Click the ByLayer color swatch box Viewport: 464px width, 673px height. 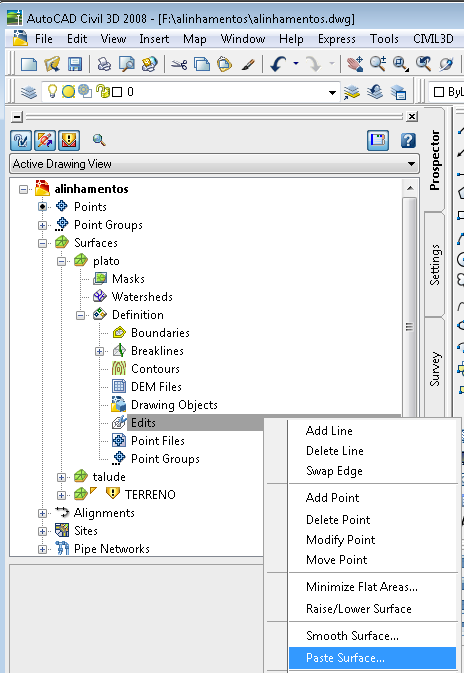[438, 92]
